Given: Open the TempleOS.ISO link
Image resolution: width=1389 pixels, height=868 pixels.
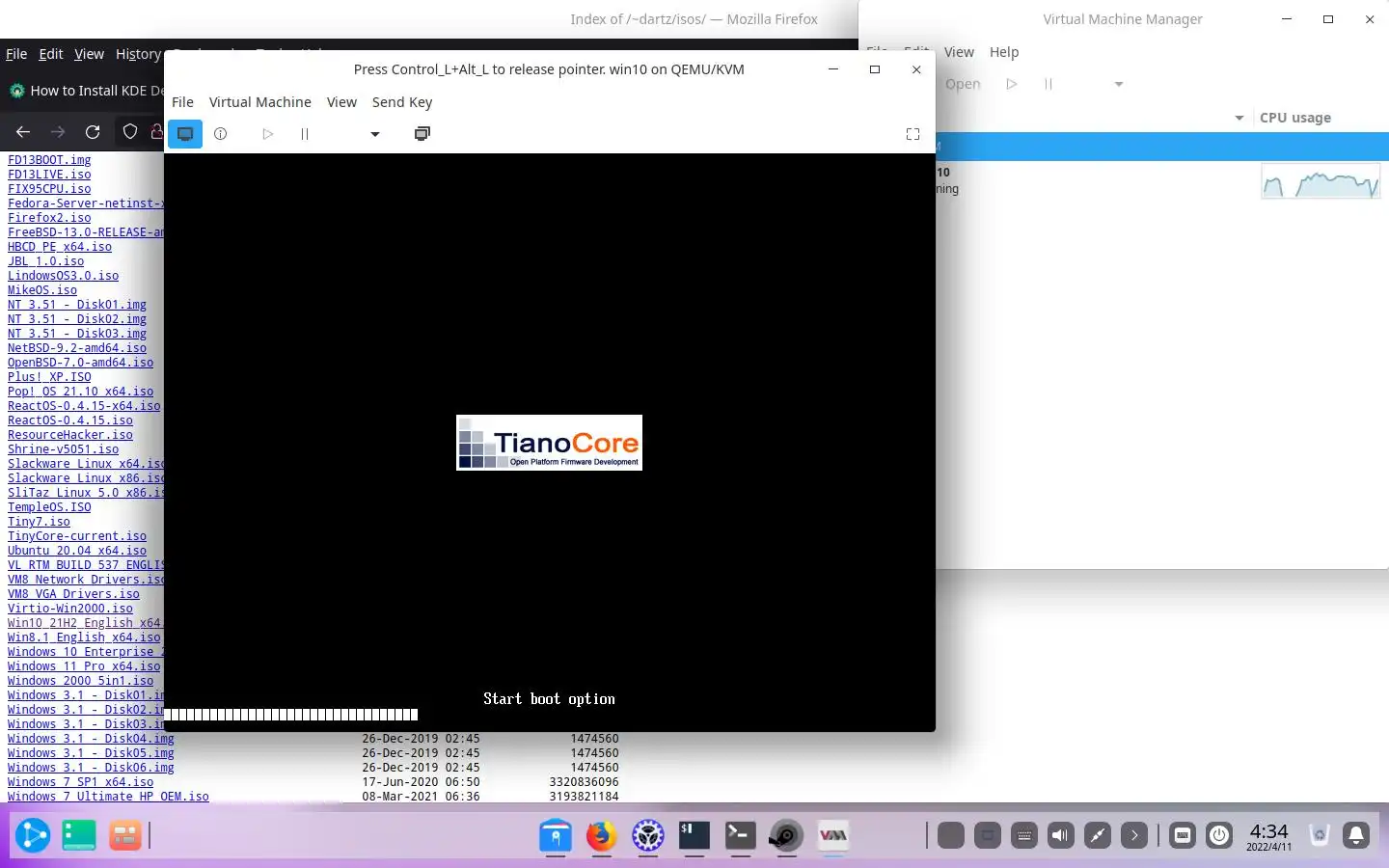Looking at the screenshot, I should coord(49,507).
